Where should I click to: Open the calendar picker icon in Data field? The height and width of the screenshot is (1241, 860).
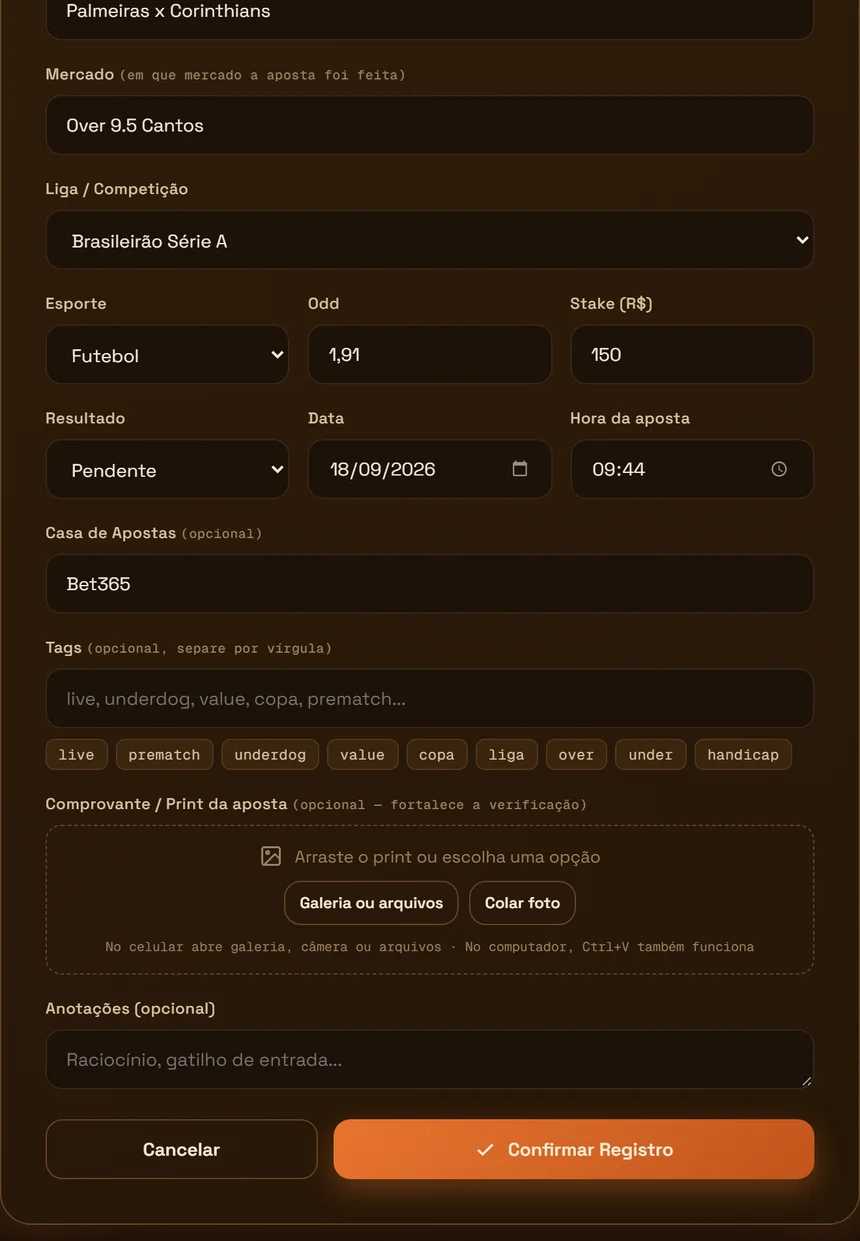point(520,469)
